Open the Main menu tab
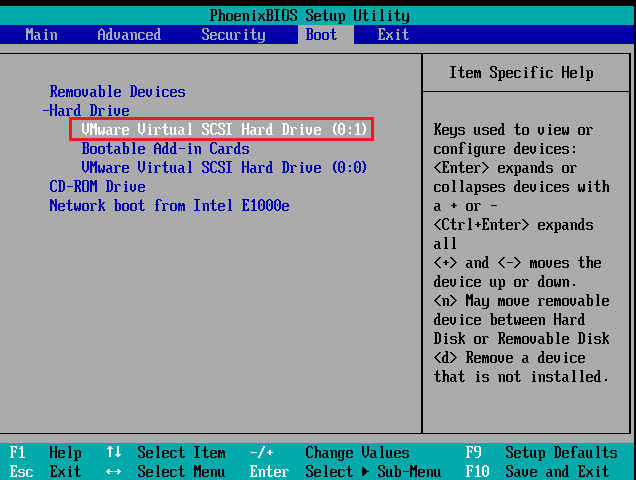 pyautogui.click(x=41, y=35)
